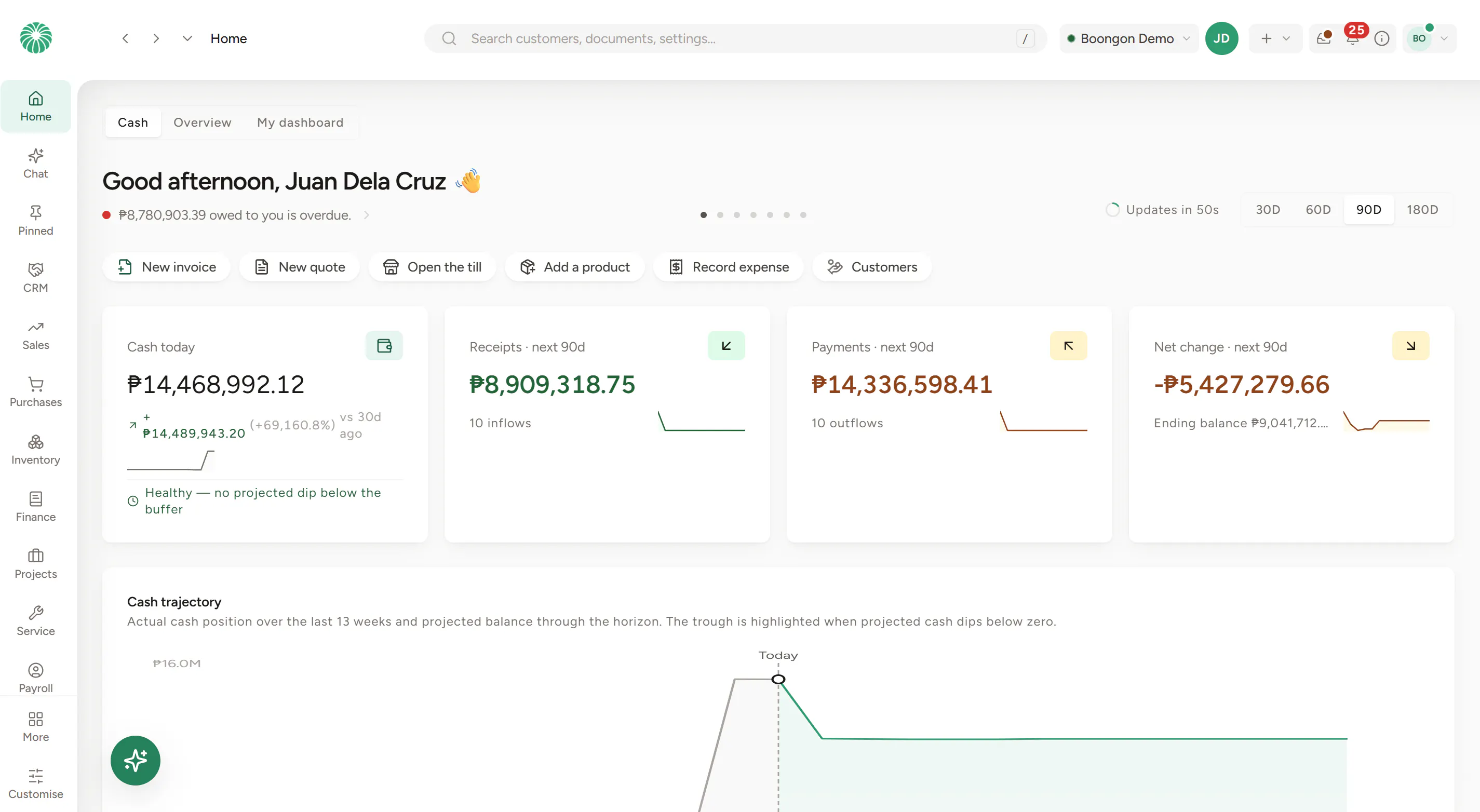Switch to the Cash tab
1480x812 pixels.
point(133,123)
